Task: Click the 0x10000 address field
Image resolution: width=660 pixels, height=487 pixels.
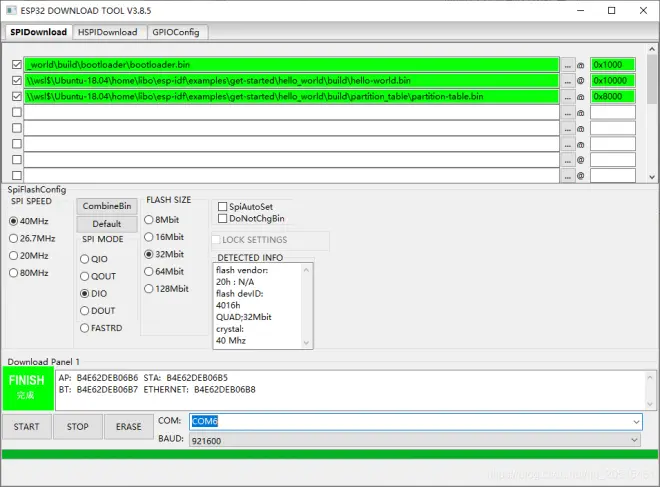Action: pos(612,81)
